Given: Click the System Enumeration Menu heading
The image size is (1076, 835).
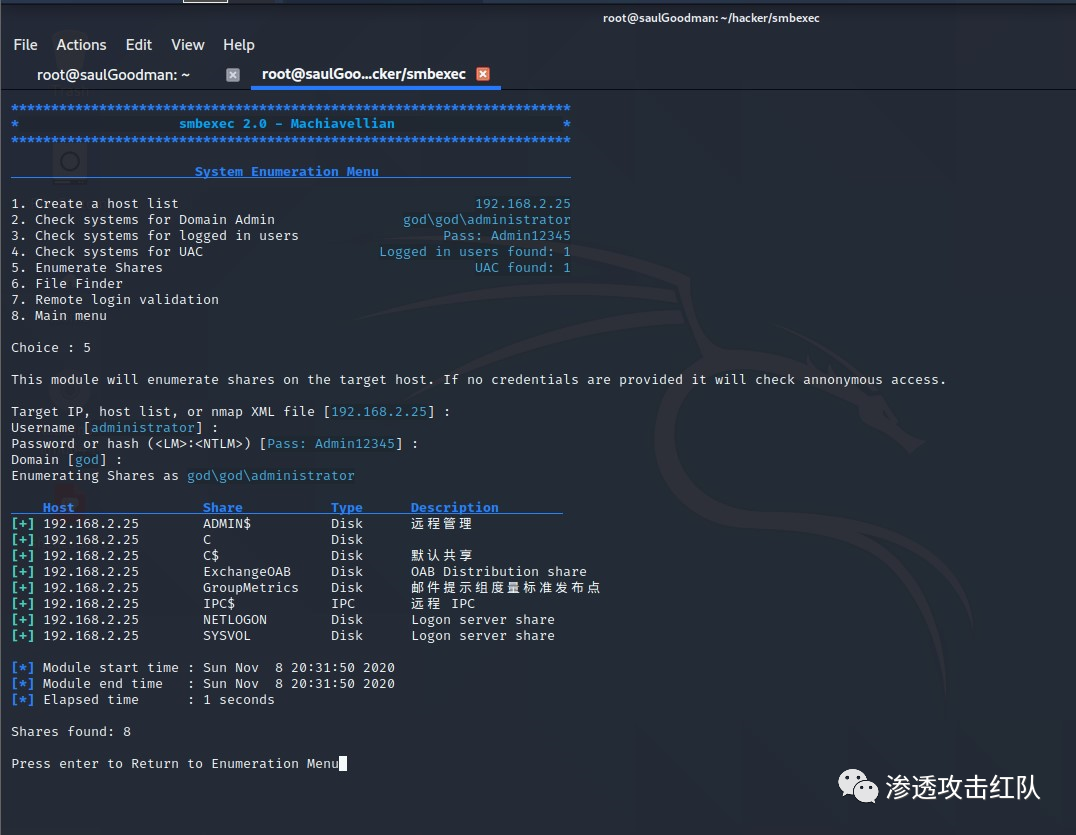Looking at the screenshot, I should tap(286, 172).
